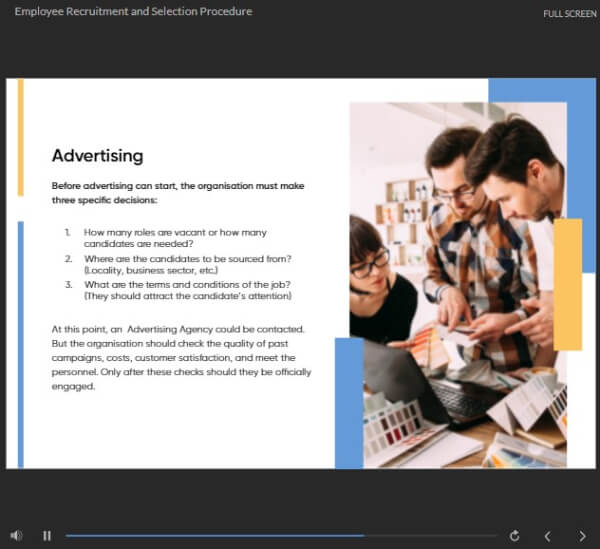
Task: Click the 'Advertising' slide heading
Action: (x=97, y=156)
